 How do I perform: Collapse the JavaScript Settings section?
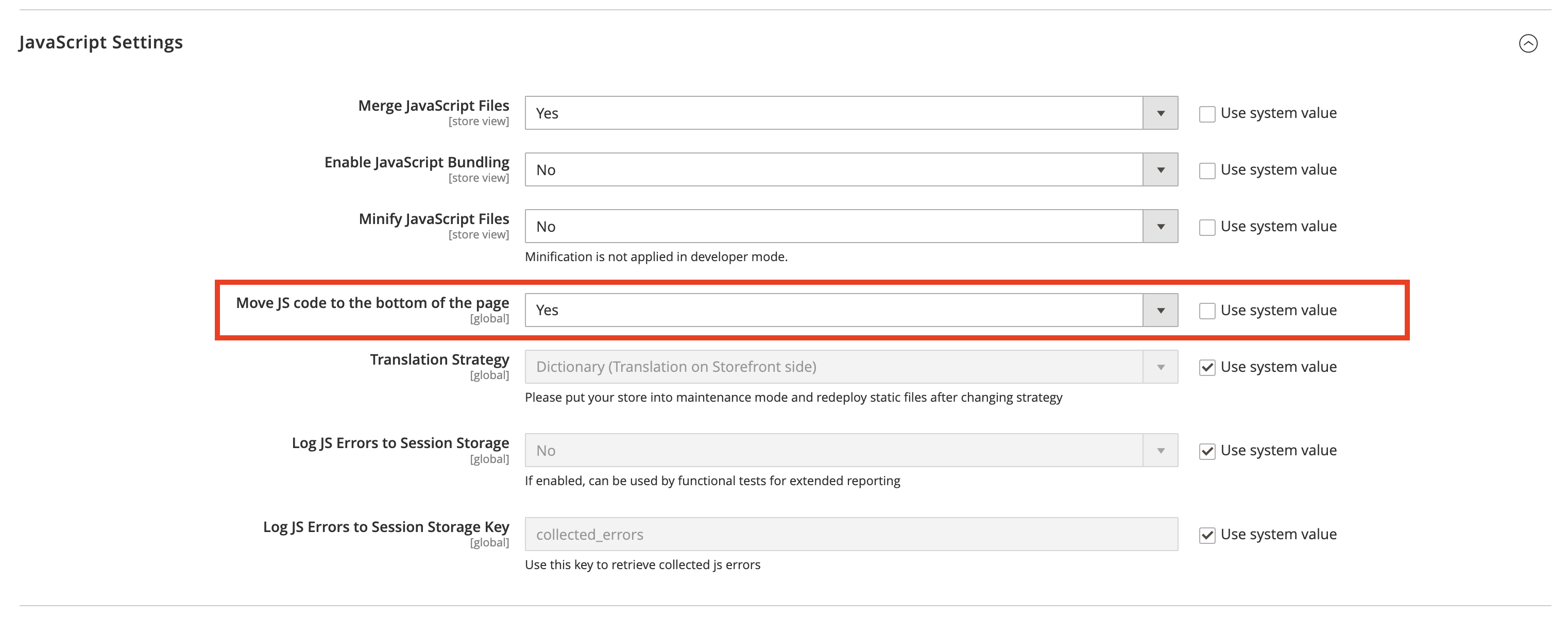click(x=1528, y=43)
